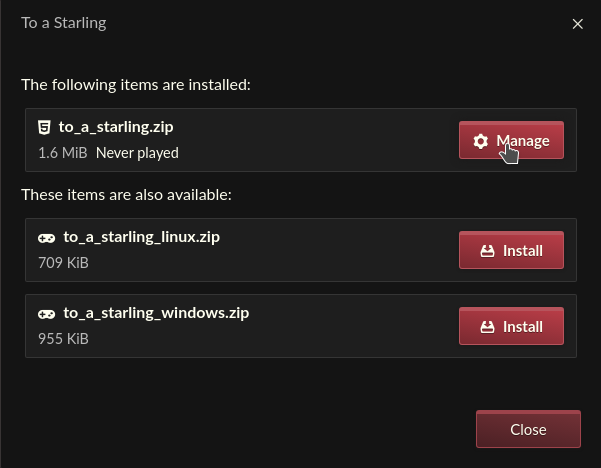Screen dimensions: 601x468
Task: Install to_a_starling_linux.zip via Install label
Action: coord(523,251)
